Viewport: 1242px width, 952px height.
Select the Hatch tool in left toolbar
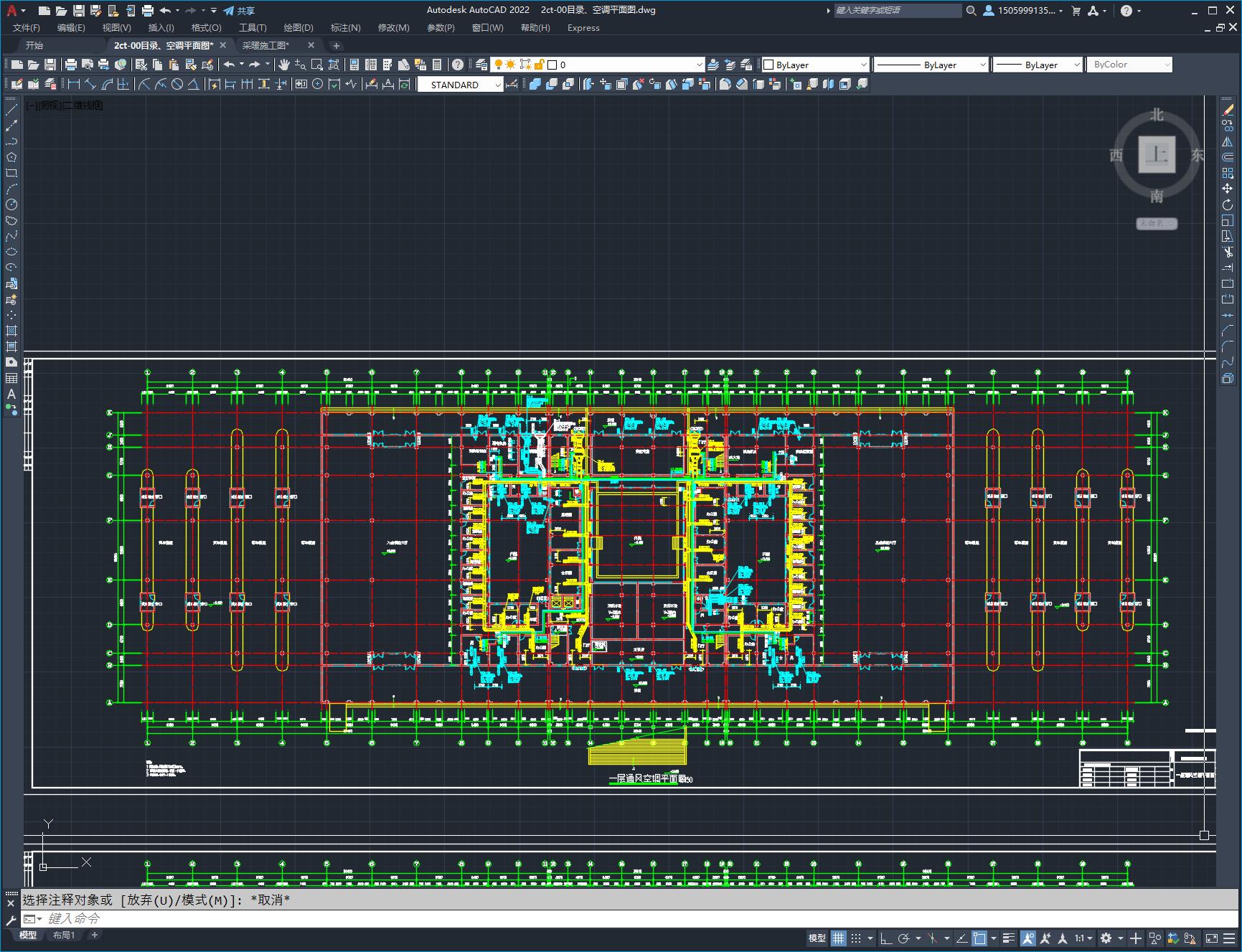point(11,331)
